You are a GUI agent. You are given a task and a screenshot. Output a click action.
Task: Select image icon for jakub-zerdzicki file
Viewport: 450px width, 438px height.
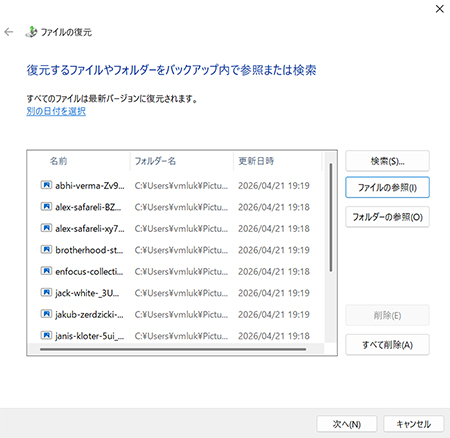(46, 314)
